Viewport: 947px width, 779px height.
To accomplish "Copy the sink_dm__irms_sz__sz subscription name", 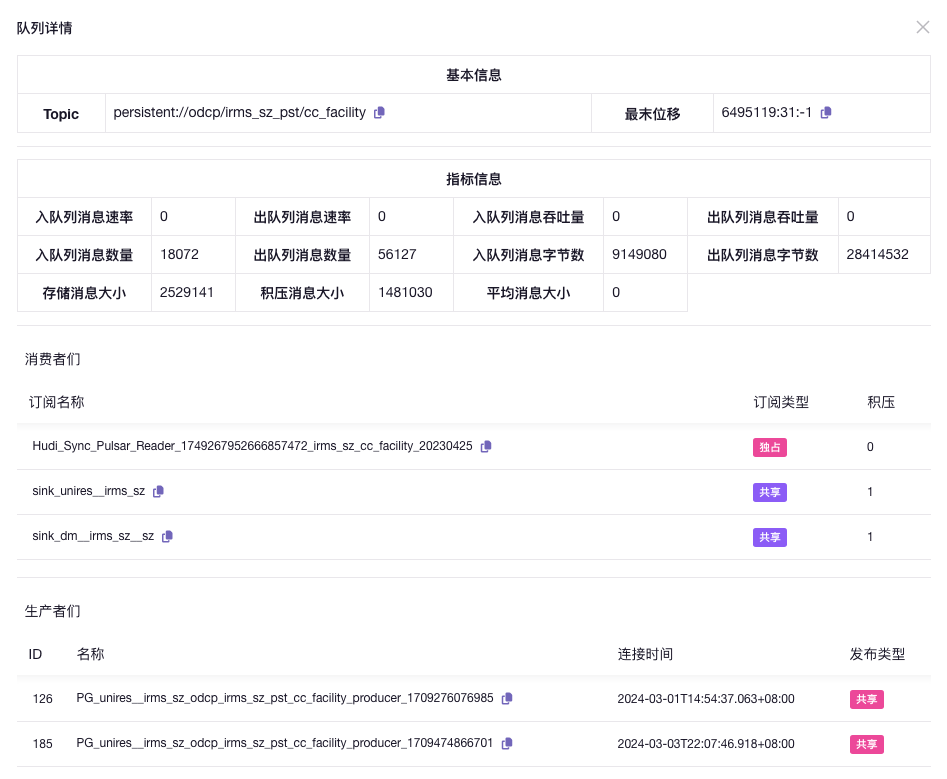I will click(x=167, y=537).
